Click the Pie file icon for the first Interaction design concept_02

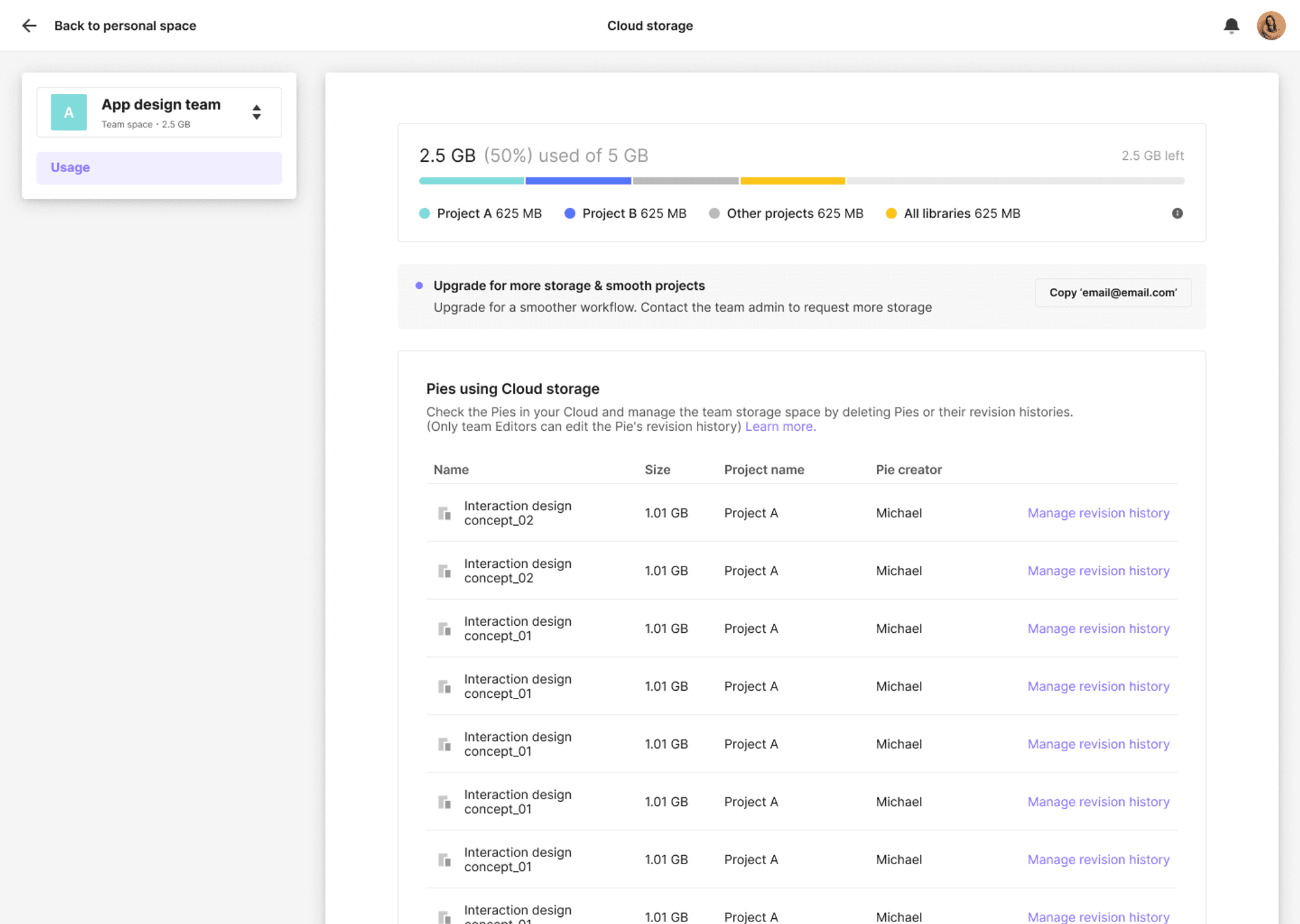coord(445,513)
